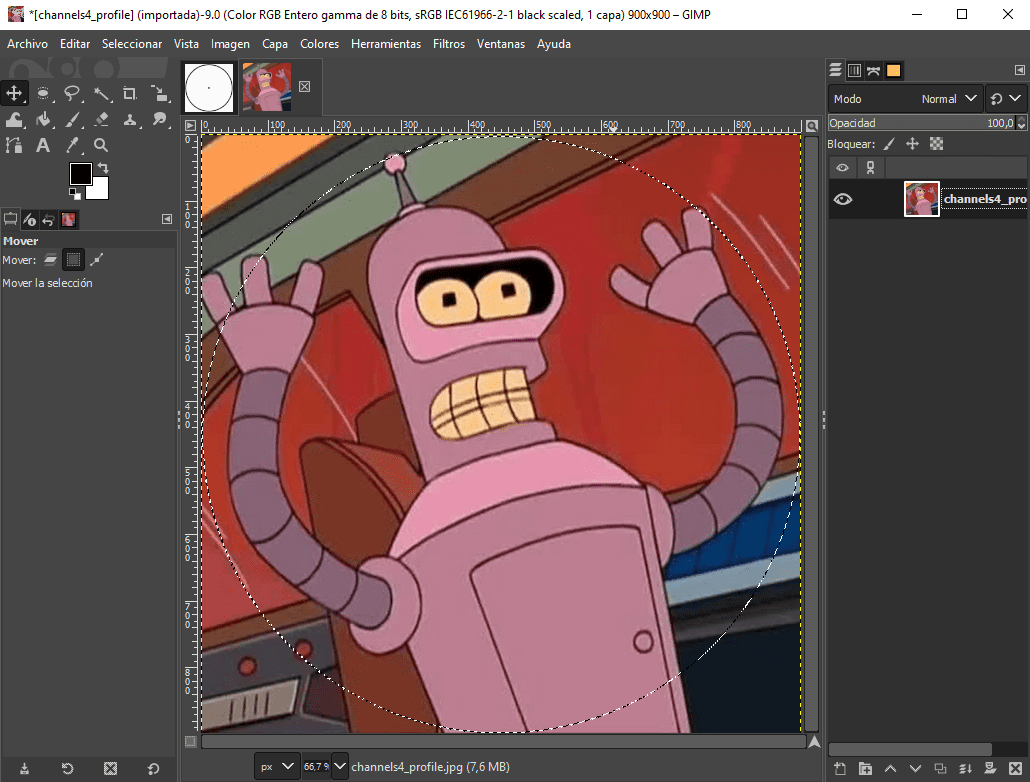Open the Herramientas menu
The image size is (1030, 782).
(x=386, y=44)
